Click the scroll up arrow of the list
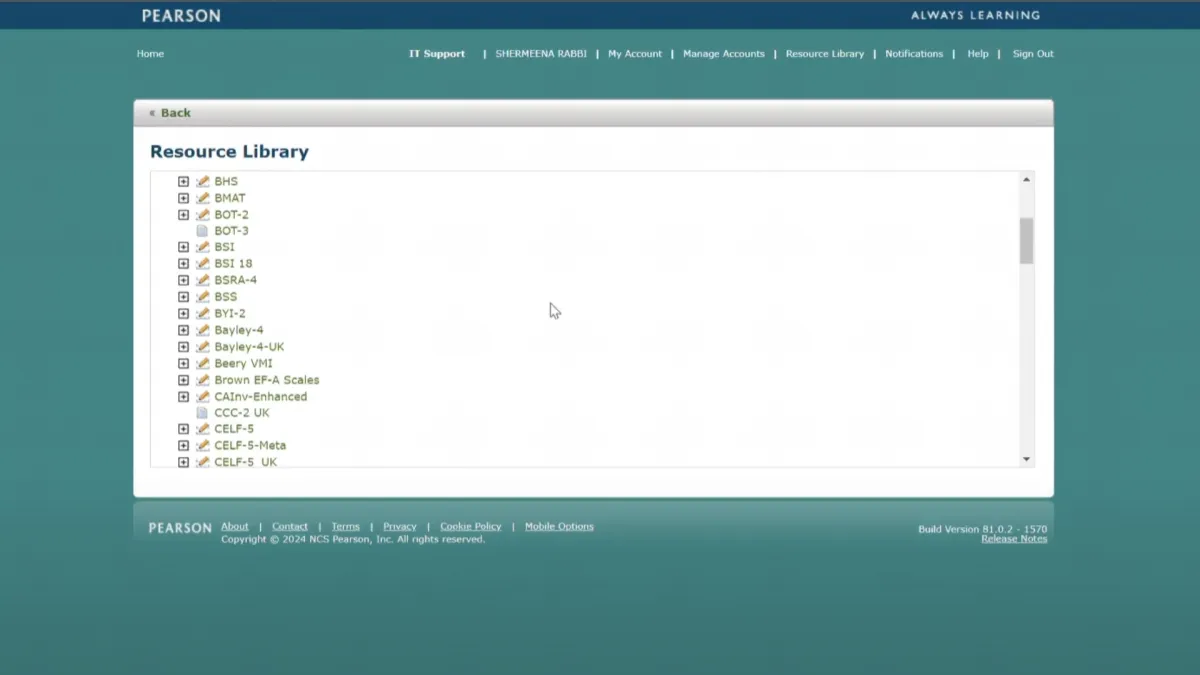The width and height of the screenshot is (1200, 675). 1026,180
